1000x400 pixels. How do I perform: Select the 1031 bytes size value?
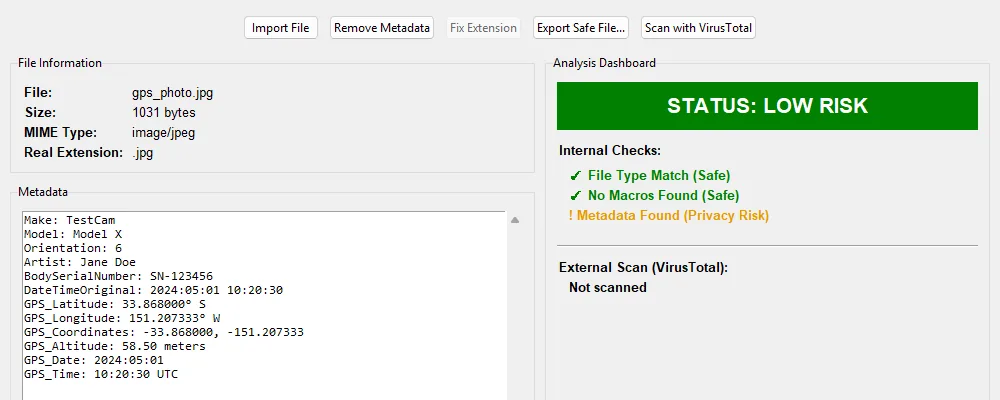[x=163, y=113]
